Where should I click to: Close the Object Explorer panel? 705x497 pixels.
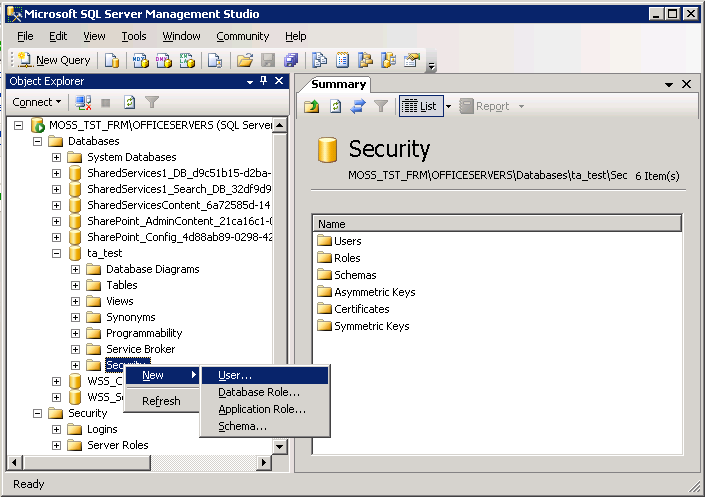(x=279, y=81)
